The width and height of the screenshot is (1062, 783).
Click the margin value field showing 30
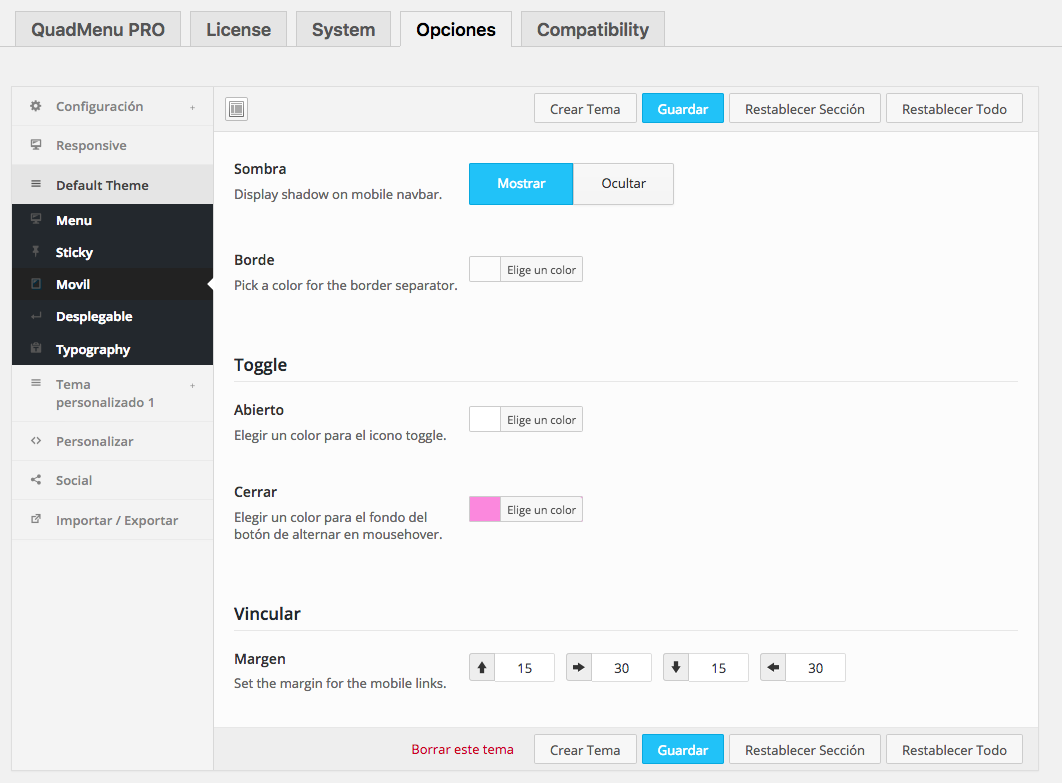[622, 667]
